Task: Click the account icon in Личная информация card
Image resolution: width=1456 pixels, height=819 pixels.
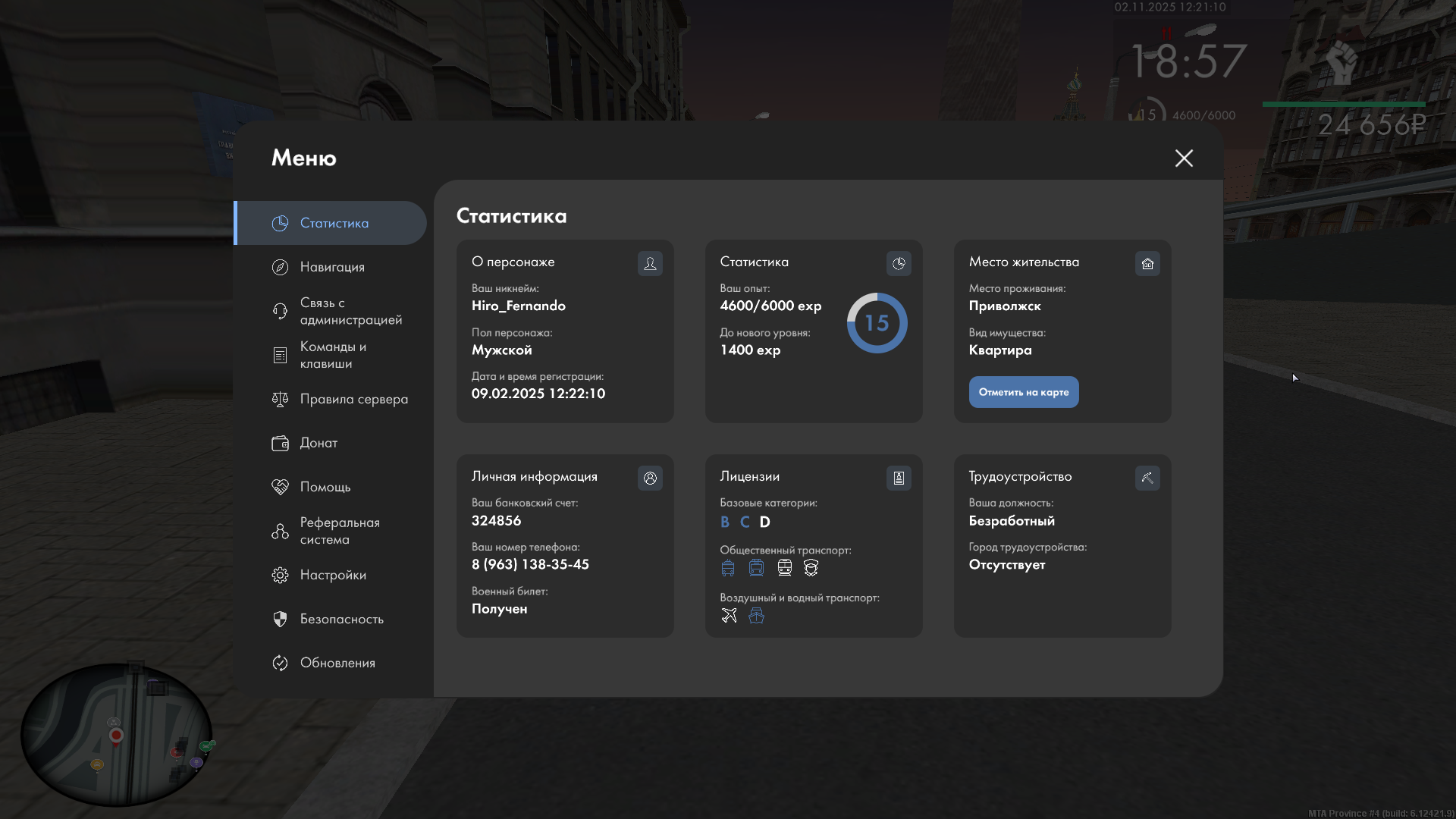Action: (x=650, y=478)
